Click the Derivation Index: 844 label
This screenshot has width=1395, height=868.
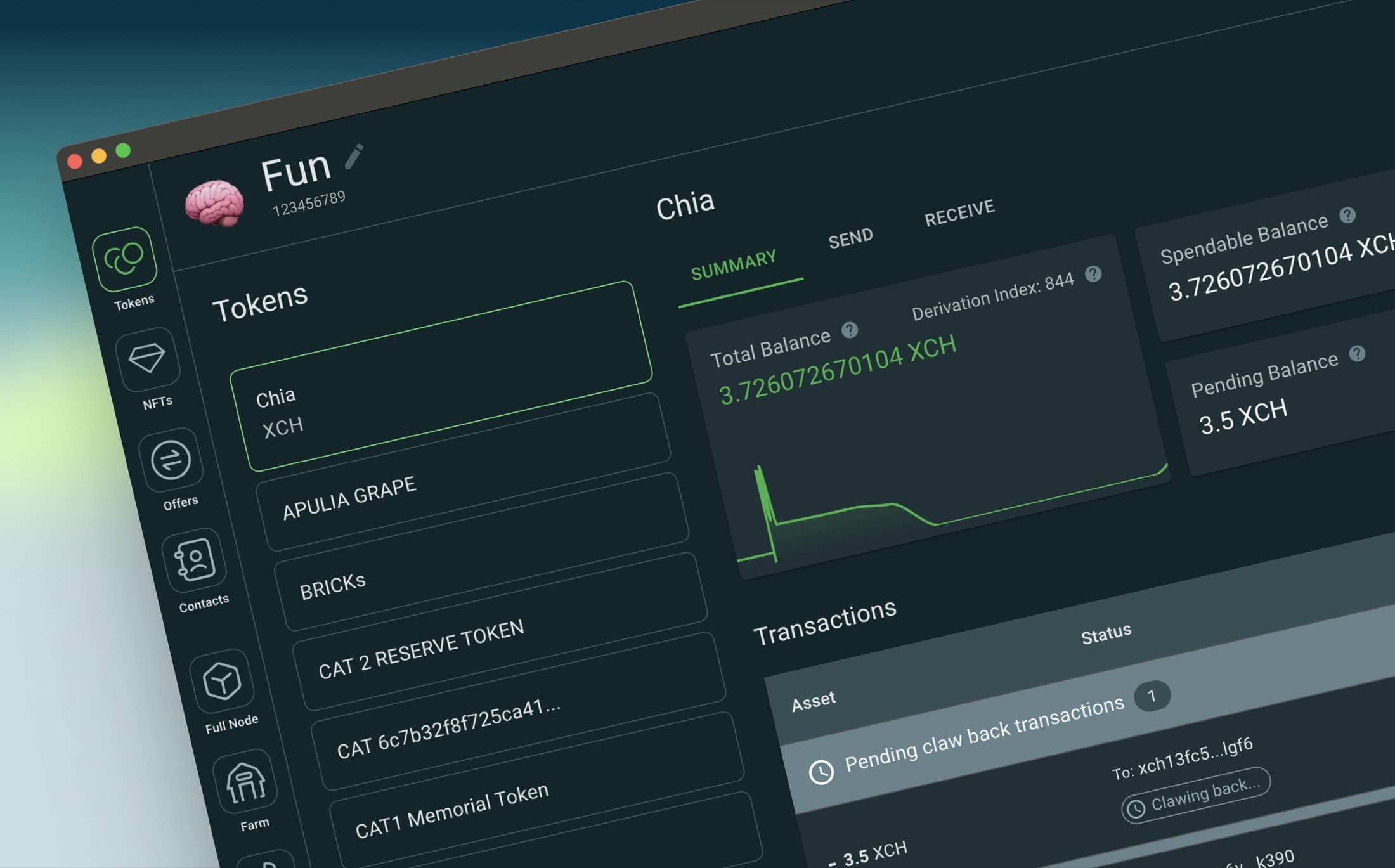coord(993,296)
